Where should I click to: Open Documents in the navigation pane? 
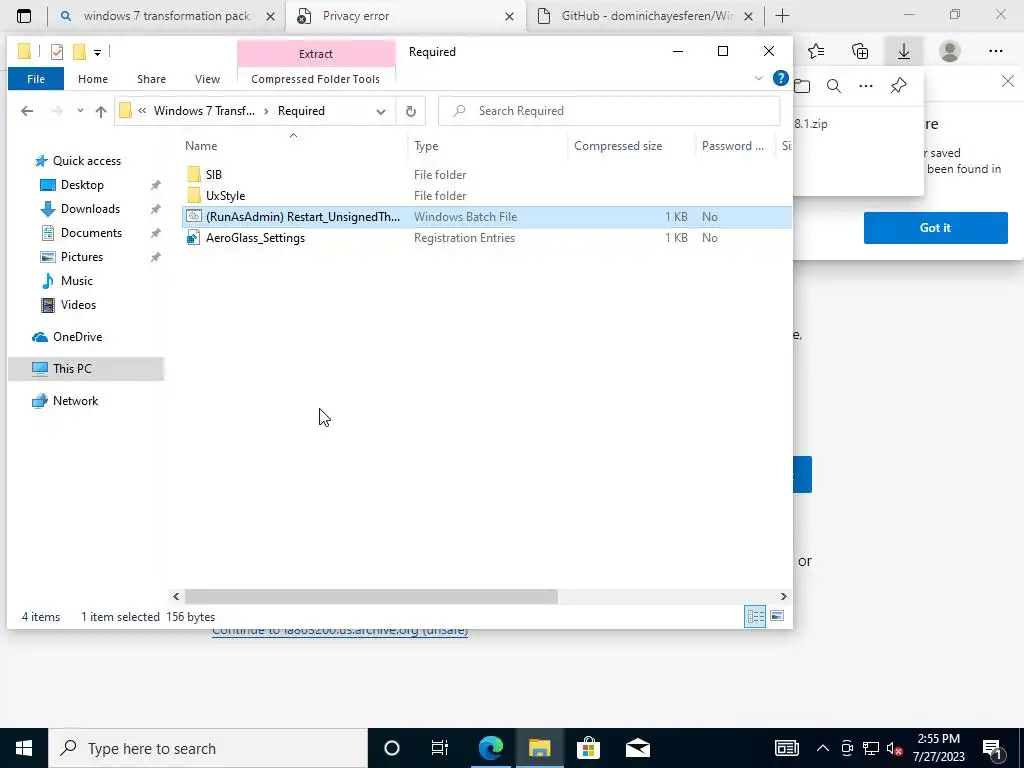pos(91,233)
